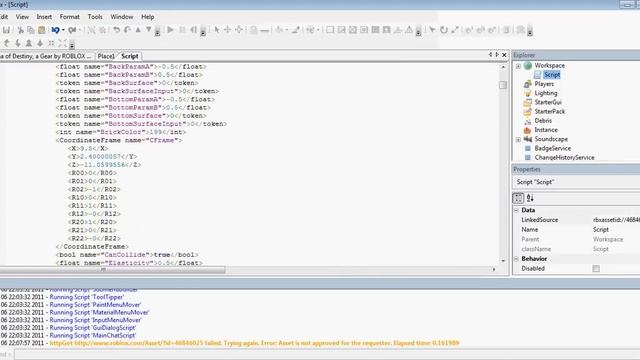
Task: Click the up-triangle toolbar icon
Action: tap(138, 30)
